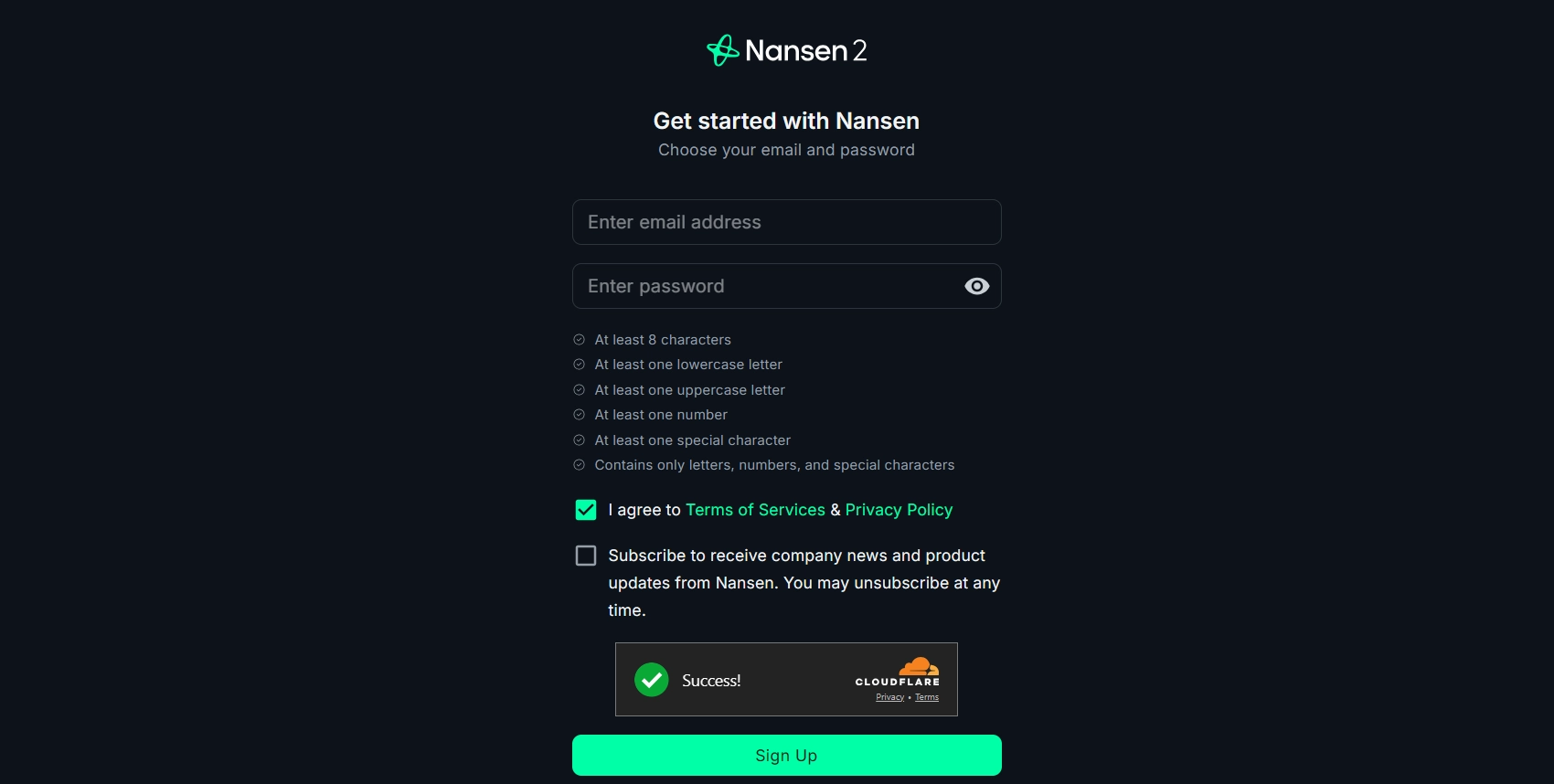Click the 'Nansen 2' wordmark text
1554x784 pixels.
(x=805, y=50)
